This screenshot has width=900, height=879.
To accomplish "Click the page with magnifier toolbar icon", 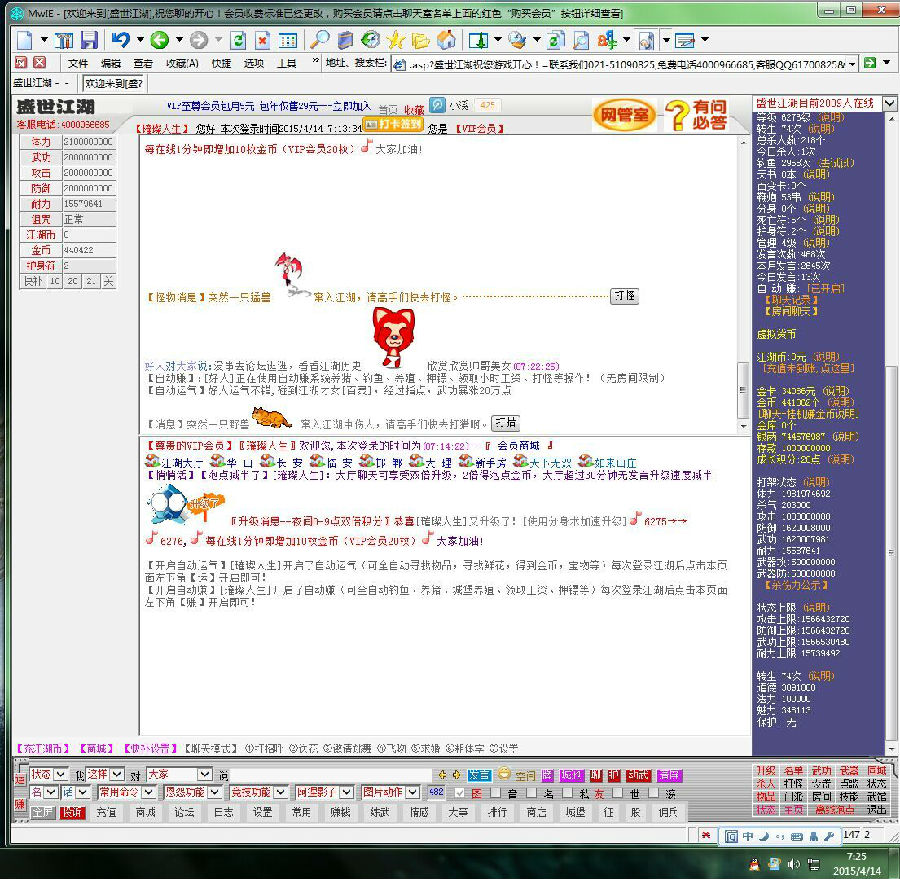I will [x=581, y=40].
